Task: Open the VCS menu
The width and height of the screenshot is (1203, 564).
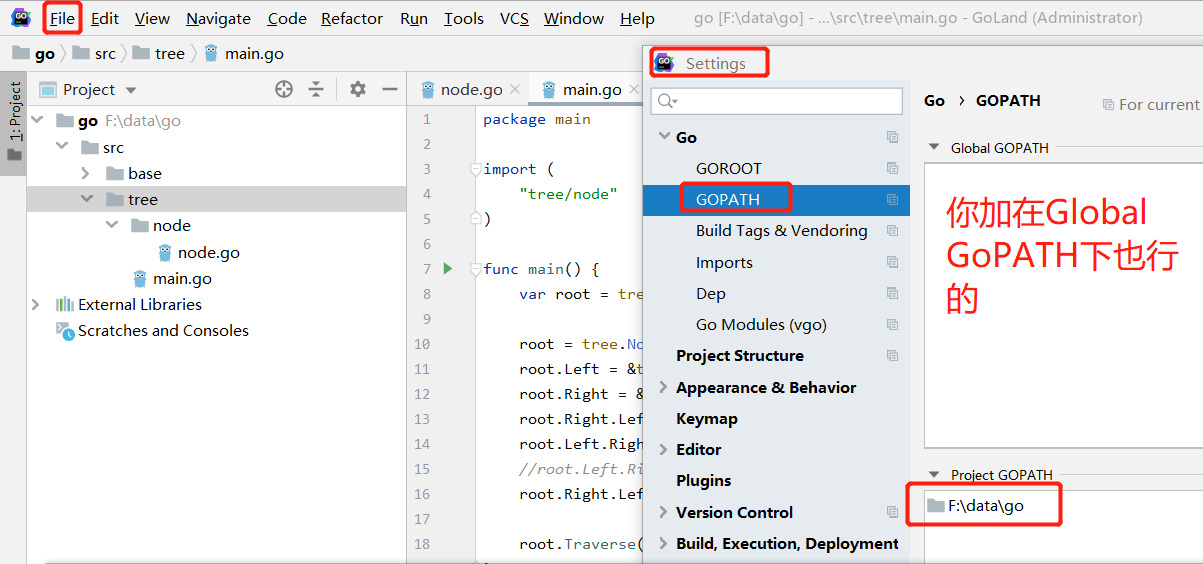Action: (x=514, y=18)
